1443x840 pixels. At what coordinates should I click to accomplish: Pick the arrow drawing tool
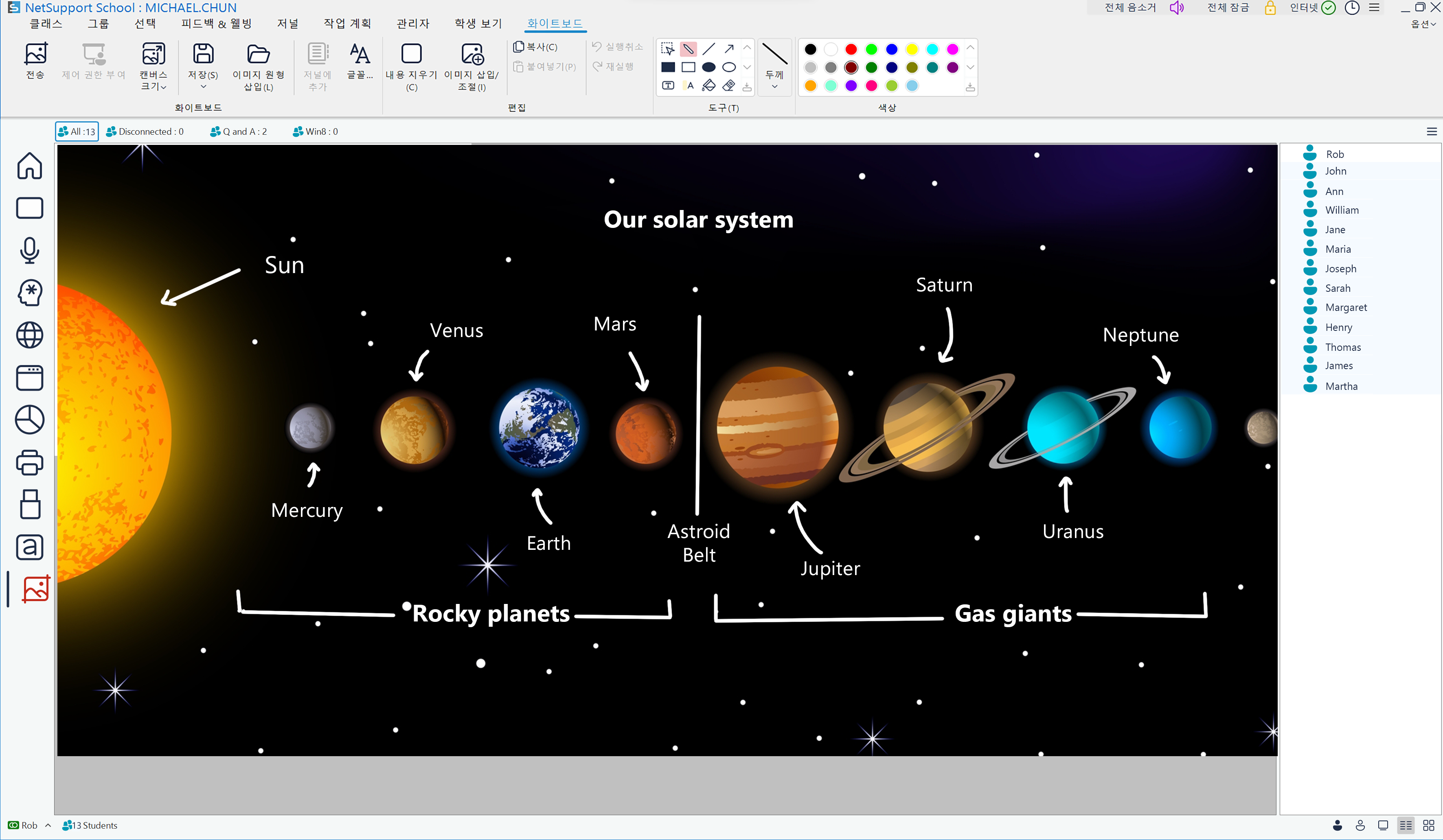coord(728,49)
